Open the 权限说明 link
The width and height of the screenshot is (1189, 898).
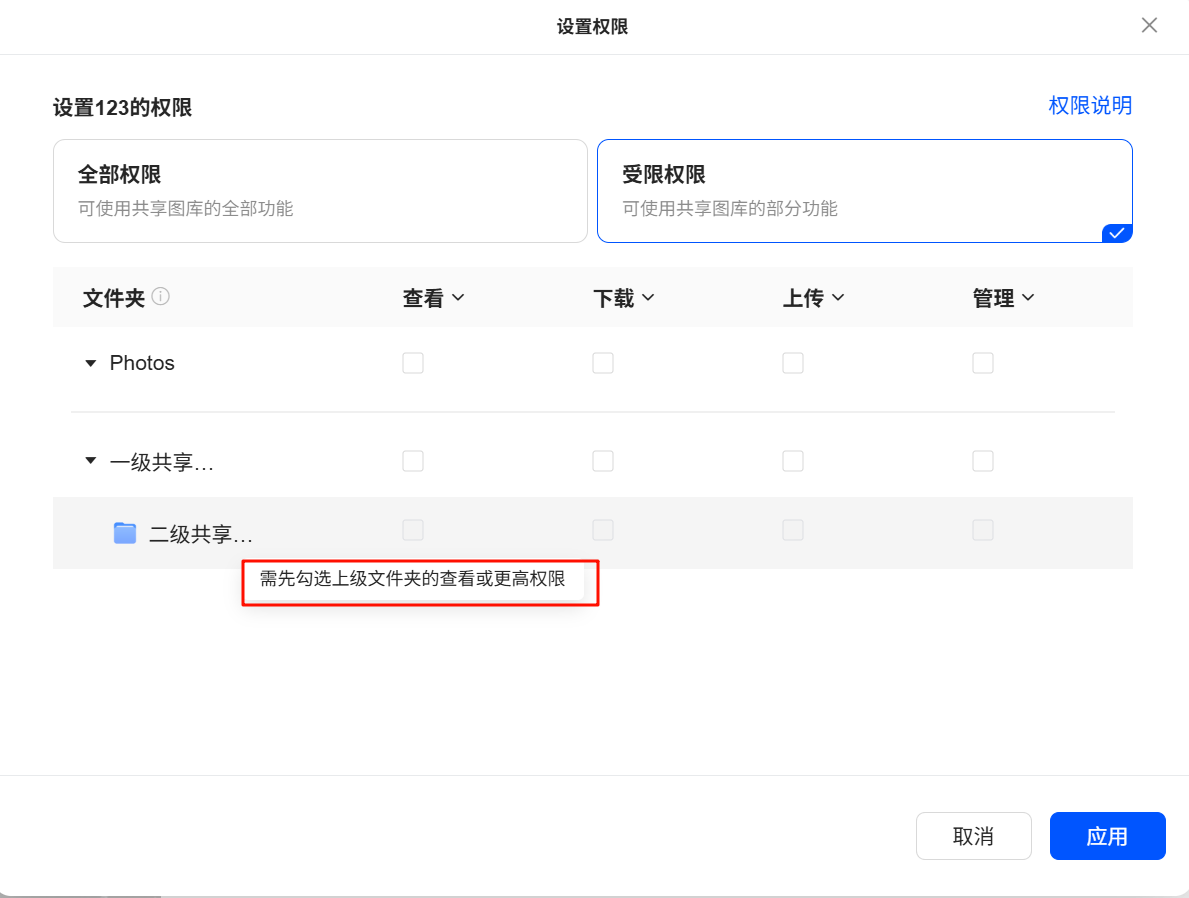click(x=1090, y=105)
